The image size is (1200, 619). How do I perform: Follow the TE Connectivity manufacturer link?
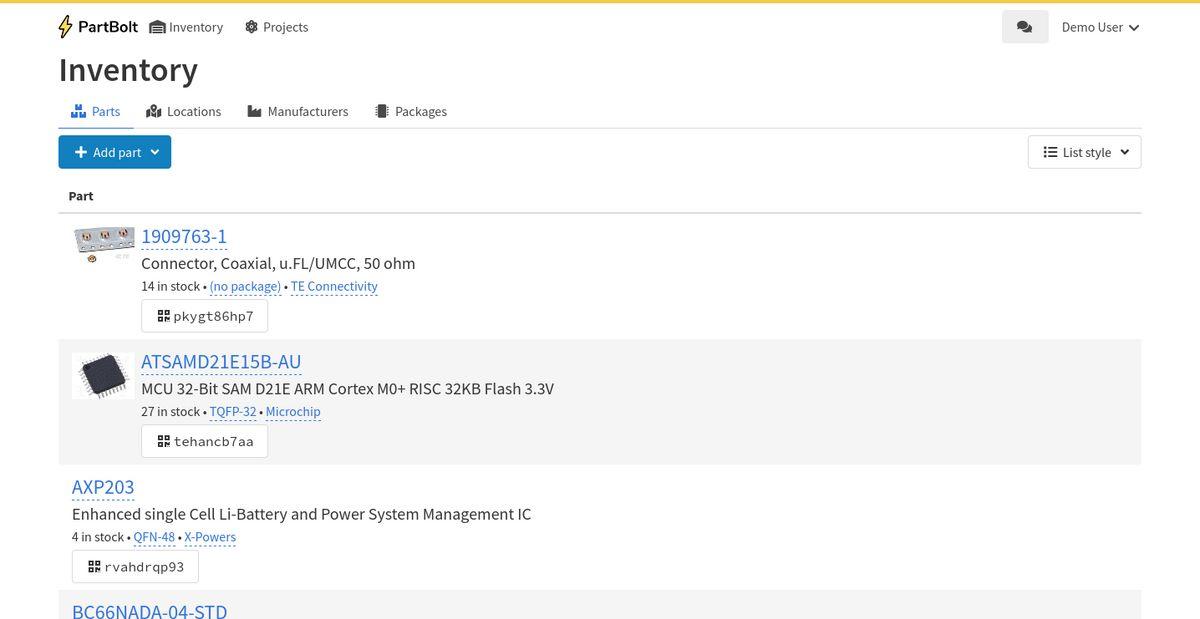[x=334, y=286]
